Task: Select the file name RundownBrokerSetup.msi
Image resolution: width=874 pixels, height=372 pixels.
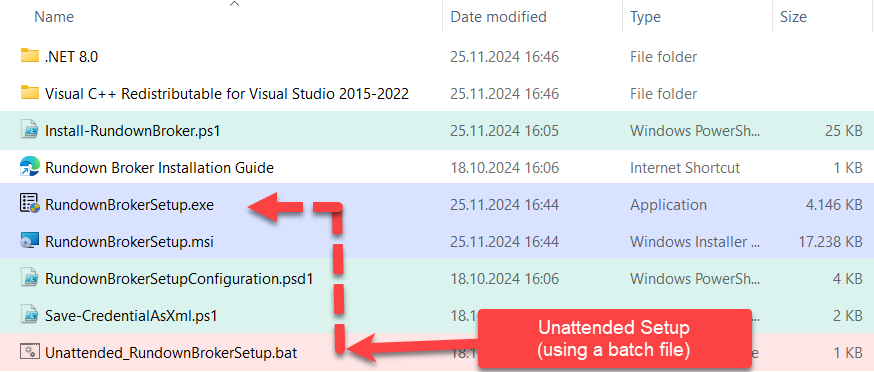Action: [129, 241]
